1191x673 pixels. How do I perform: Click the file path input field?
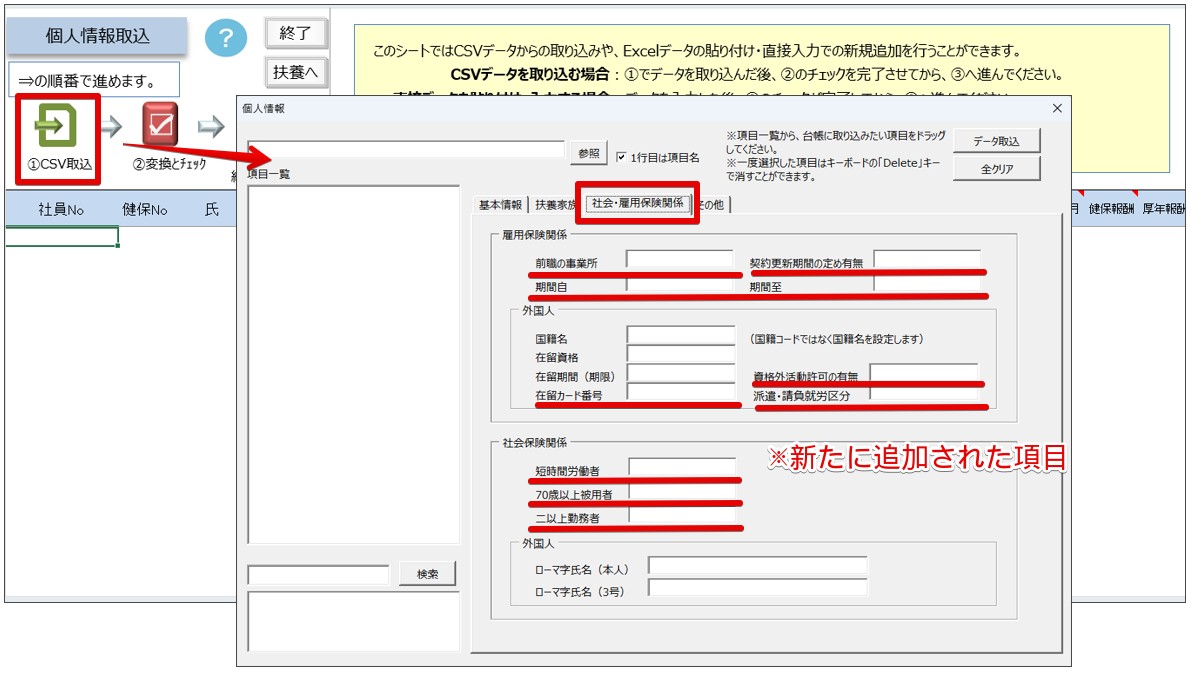406,149
